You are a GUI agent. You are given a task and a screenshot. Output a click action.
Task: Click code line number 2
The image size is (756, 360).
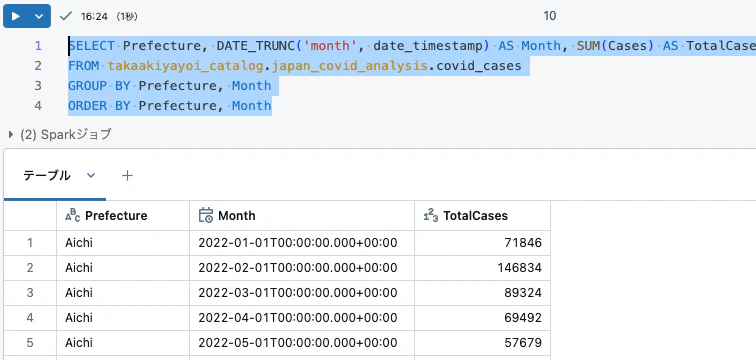click(x=38, y=66)
